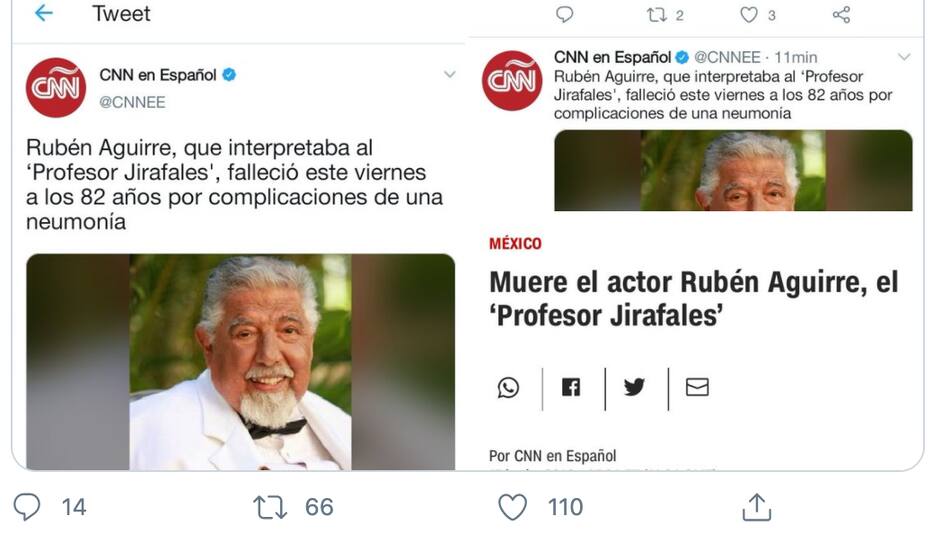
Task: Share article via WhatsApp icon
Action: (x=508, y=387)
